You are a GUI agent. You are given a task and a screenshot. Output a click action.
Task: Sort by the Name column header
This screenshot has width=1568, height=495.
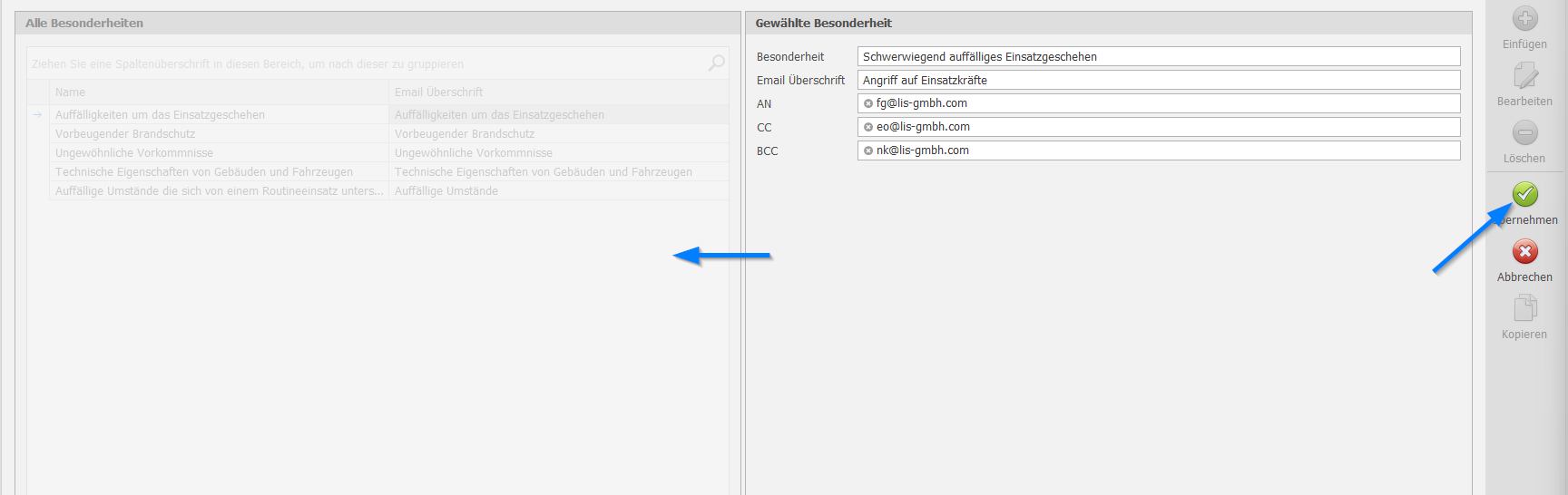coord(218,92)
